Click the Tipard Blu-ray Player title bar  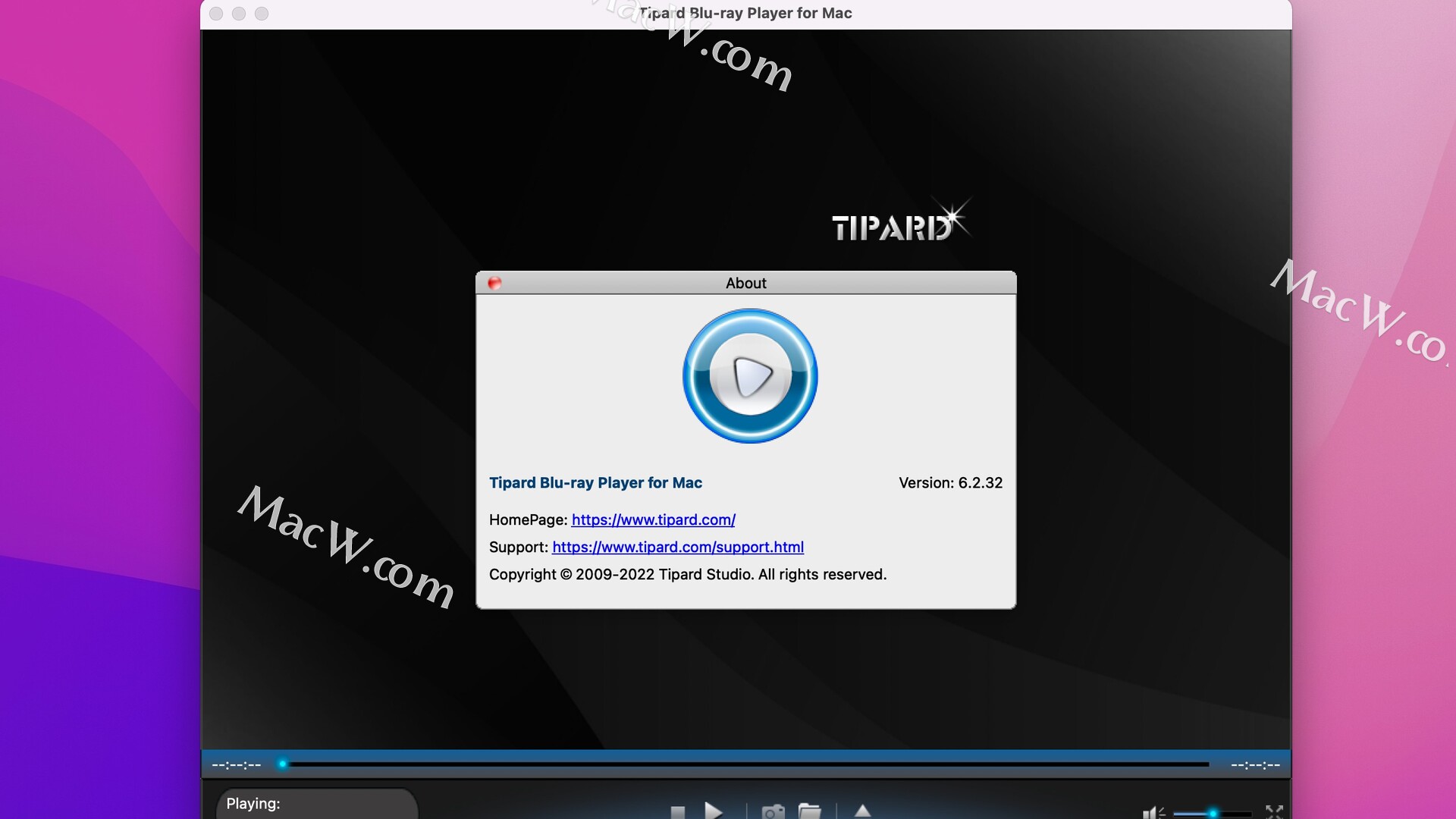745,13
